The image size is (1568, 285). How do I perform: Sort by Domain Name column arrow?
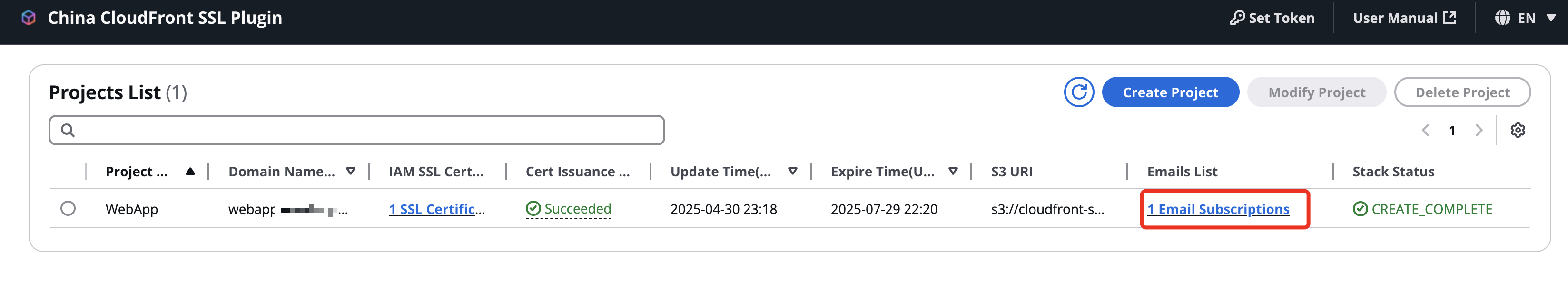coord(351,171)
